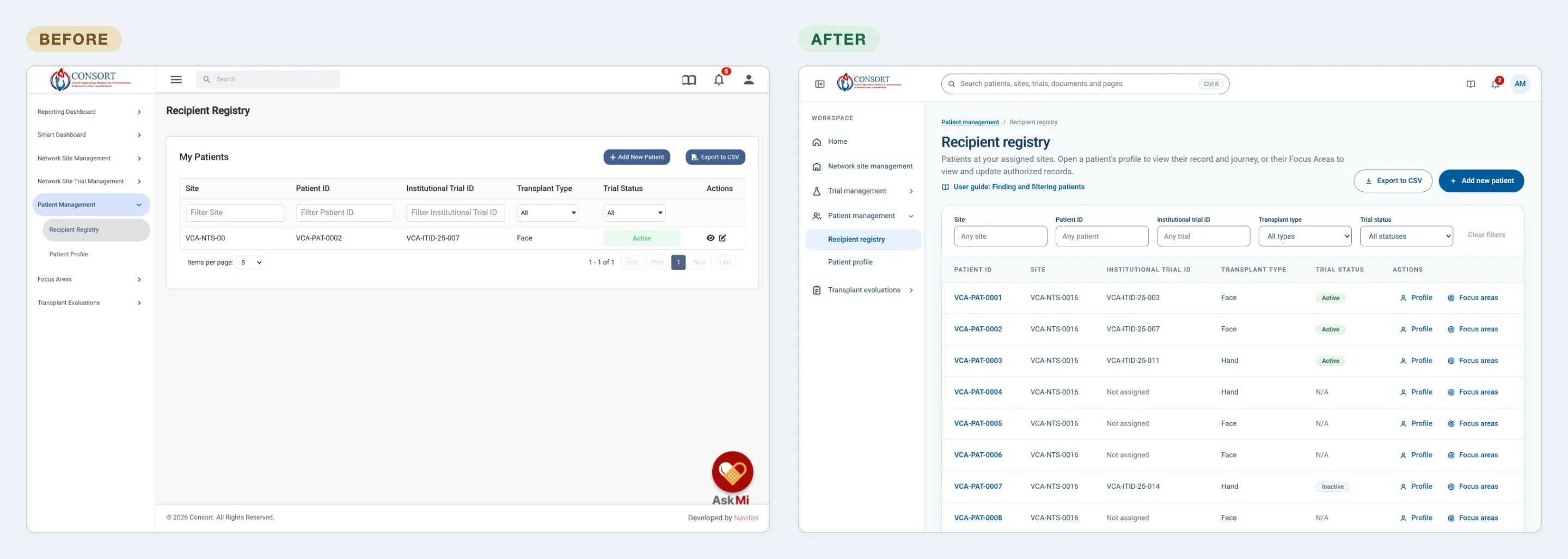
Task: Select Patient profile in After sidebar
Action: [863, 263]
